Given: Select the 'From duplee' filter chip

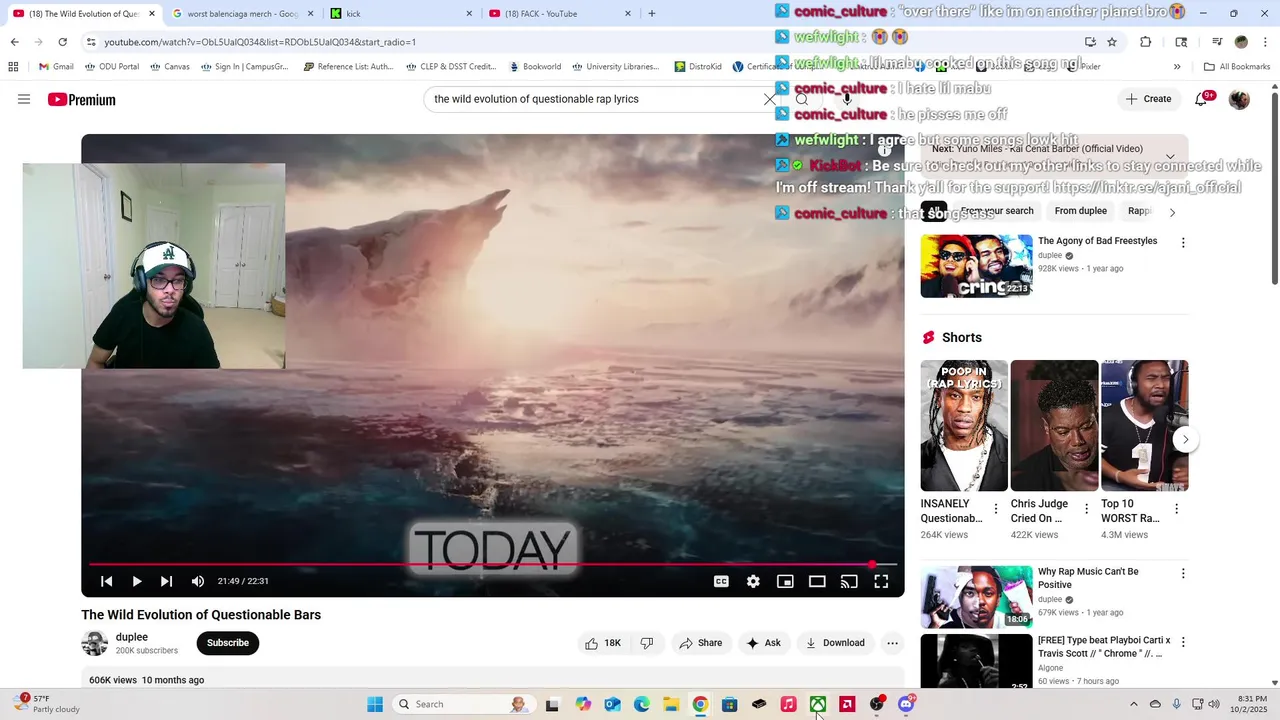Looking at the screenshot, I should (1080, 211).
